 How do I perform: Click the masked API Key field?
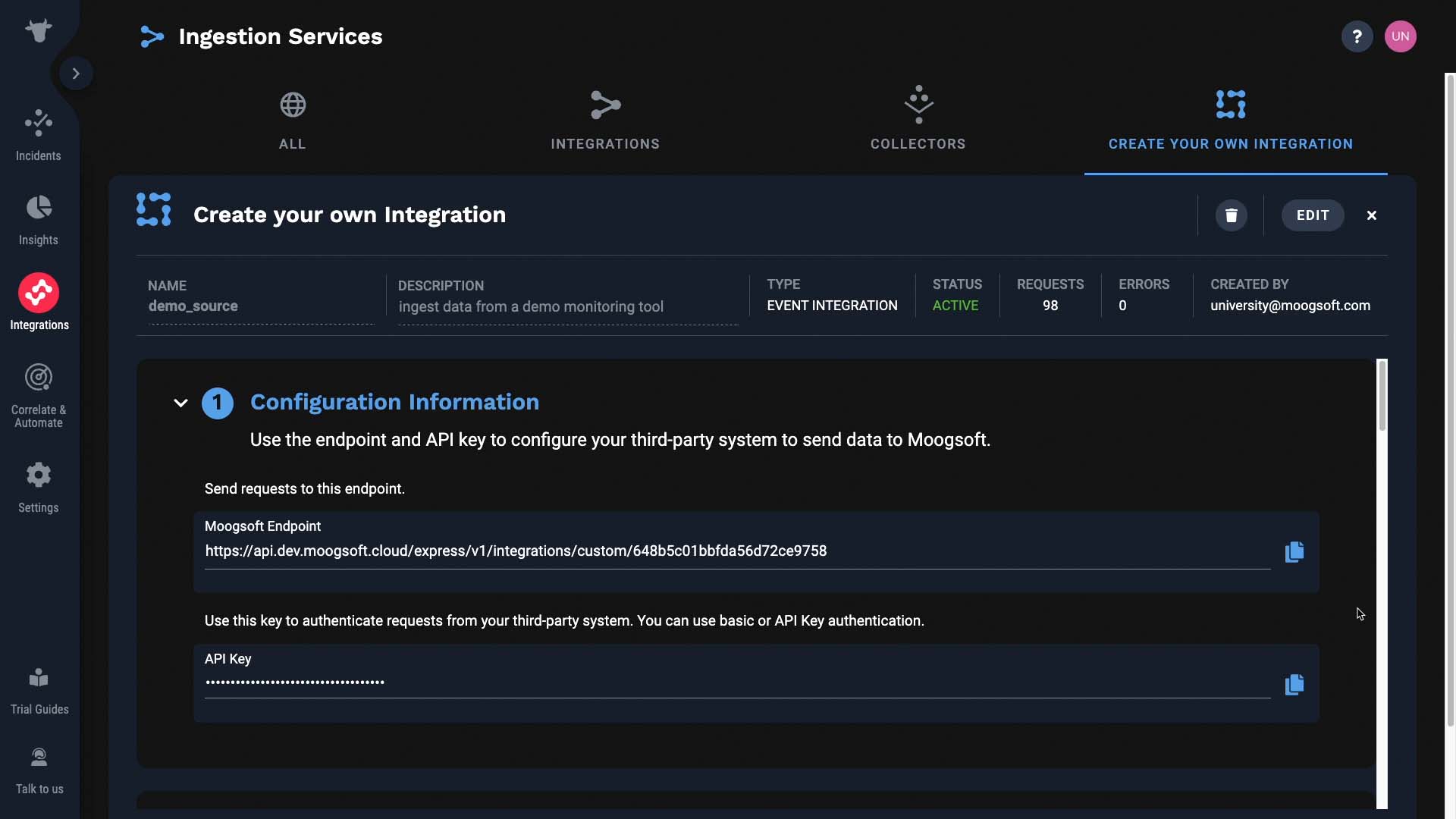click(x=737, y=682)
